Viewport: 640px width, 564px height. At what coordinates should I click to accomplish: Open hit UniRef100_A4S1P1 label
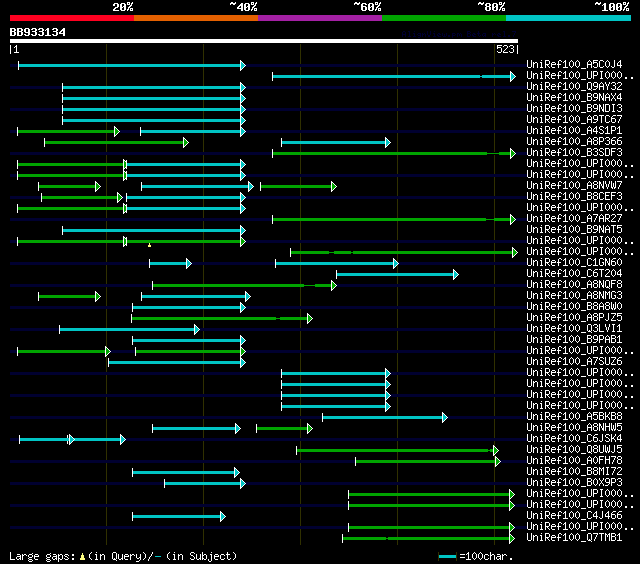(574, 130)
